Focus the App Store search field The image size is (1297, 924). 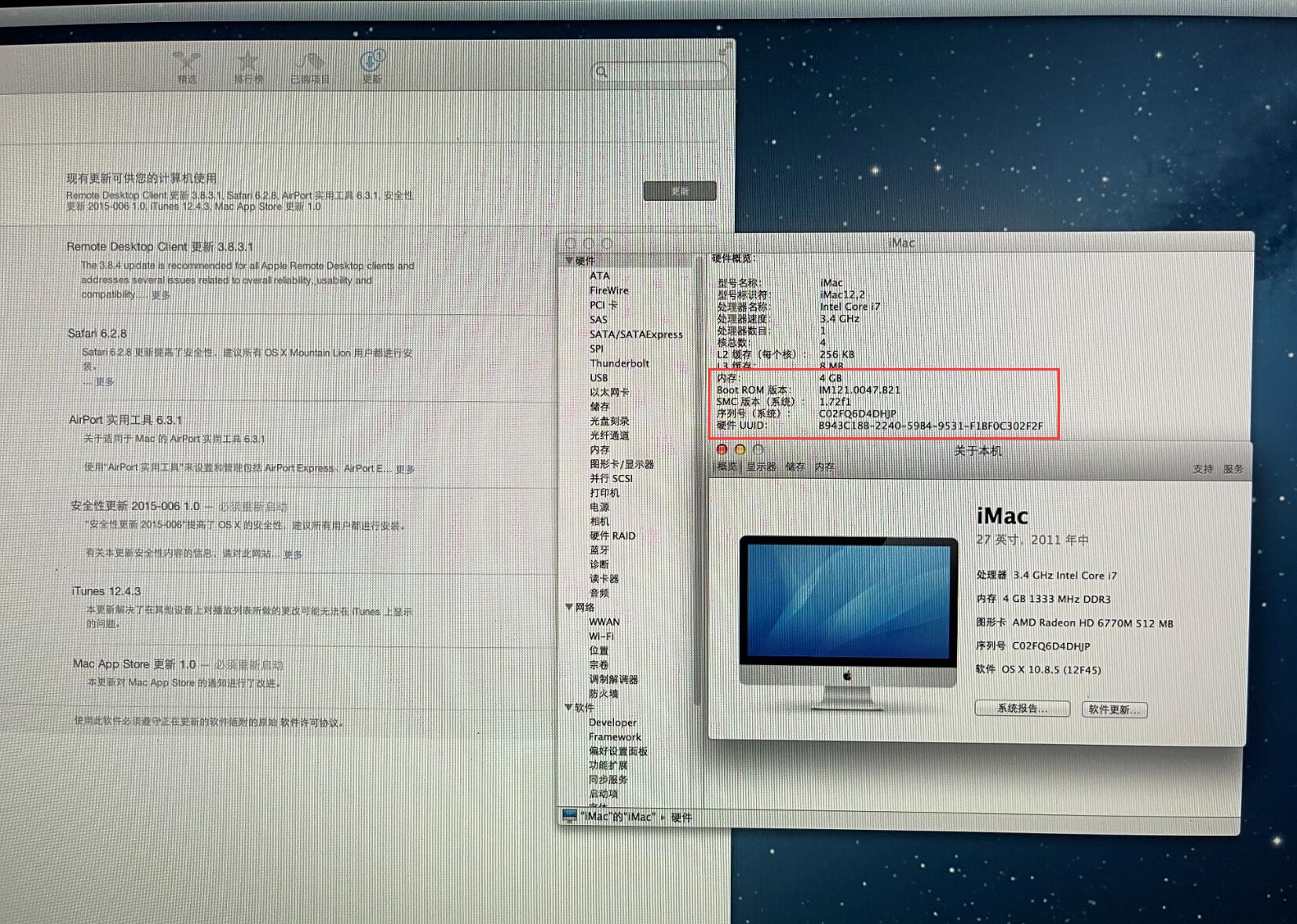tap(659, 71)
